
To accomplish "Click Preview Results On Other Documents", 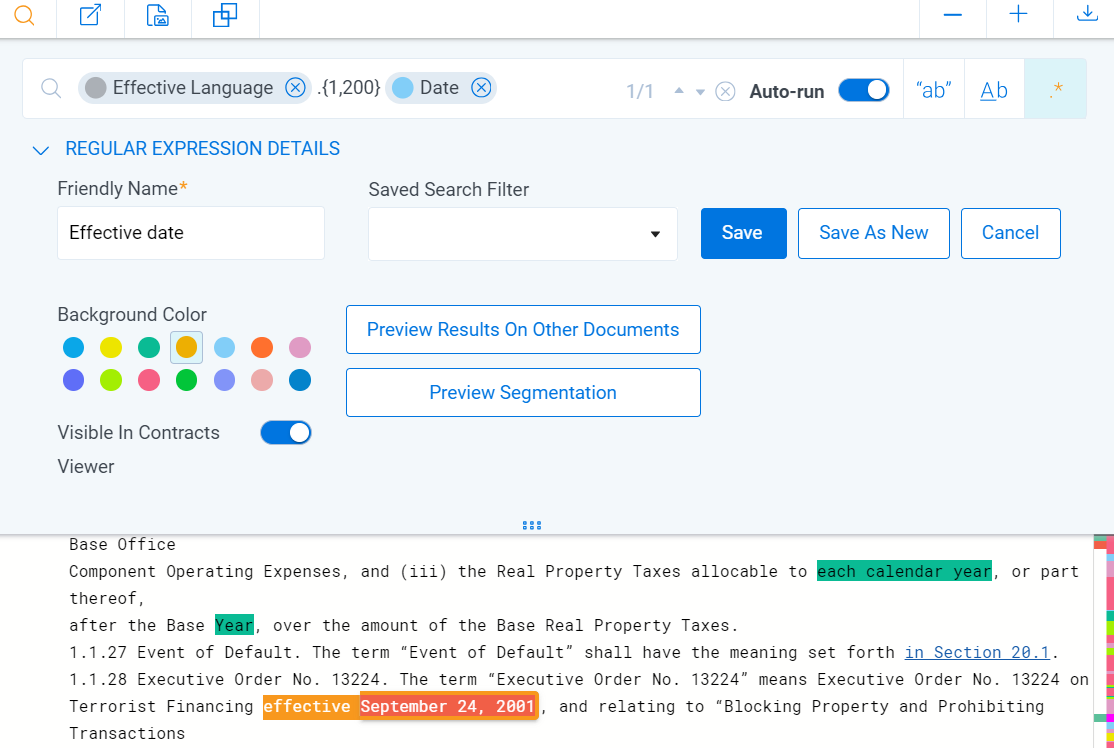I will pos(524,330).
